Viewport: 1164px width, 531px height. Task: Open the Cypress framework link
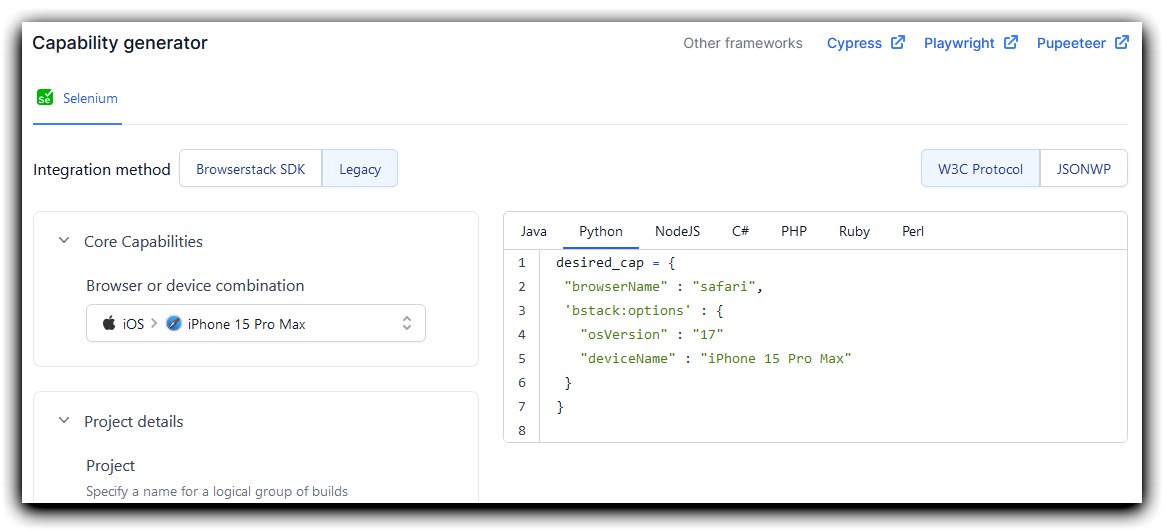pos(854,43)
